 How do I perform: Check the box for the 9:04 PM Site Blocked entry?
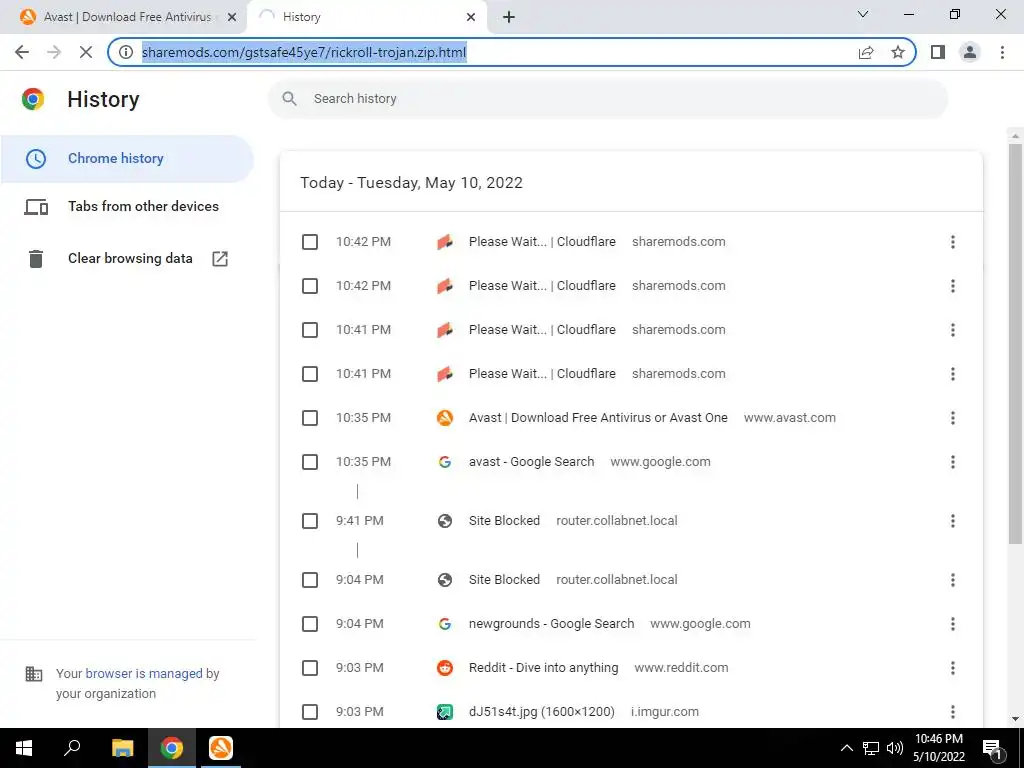(310, 580)
